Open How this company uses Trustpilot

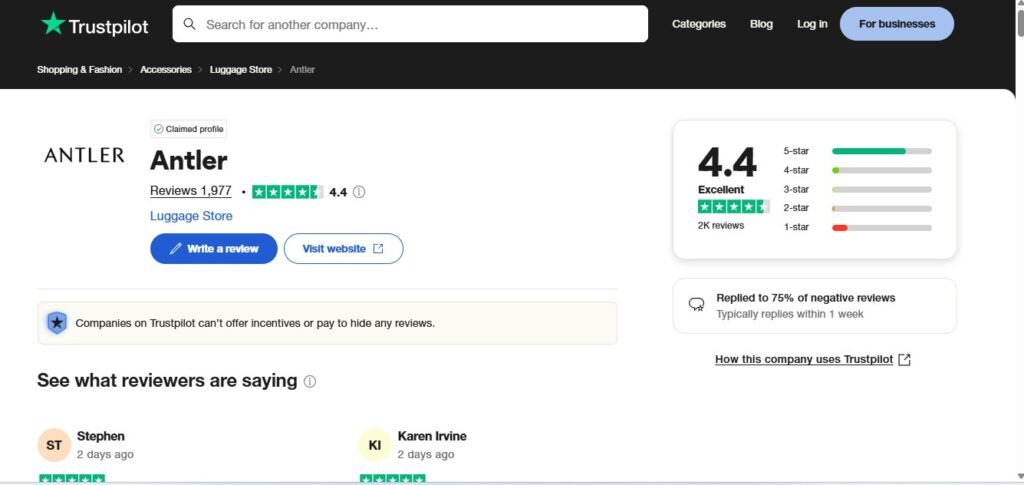point(804,360)
